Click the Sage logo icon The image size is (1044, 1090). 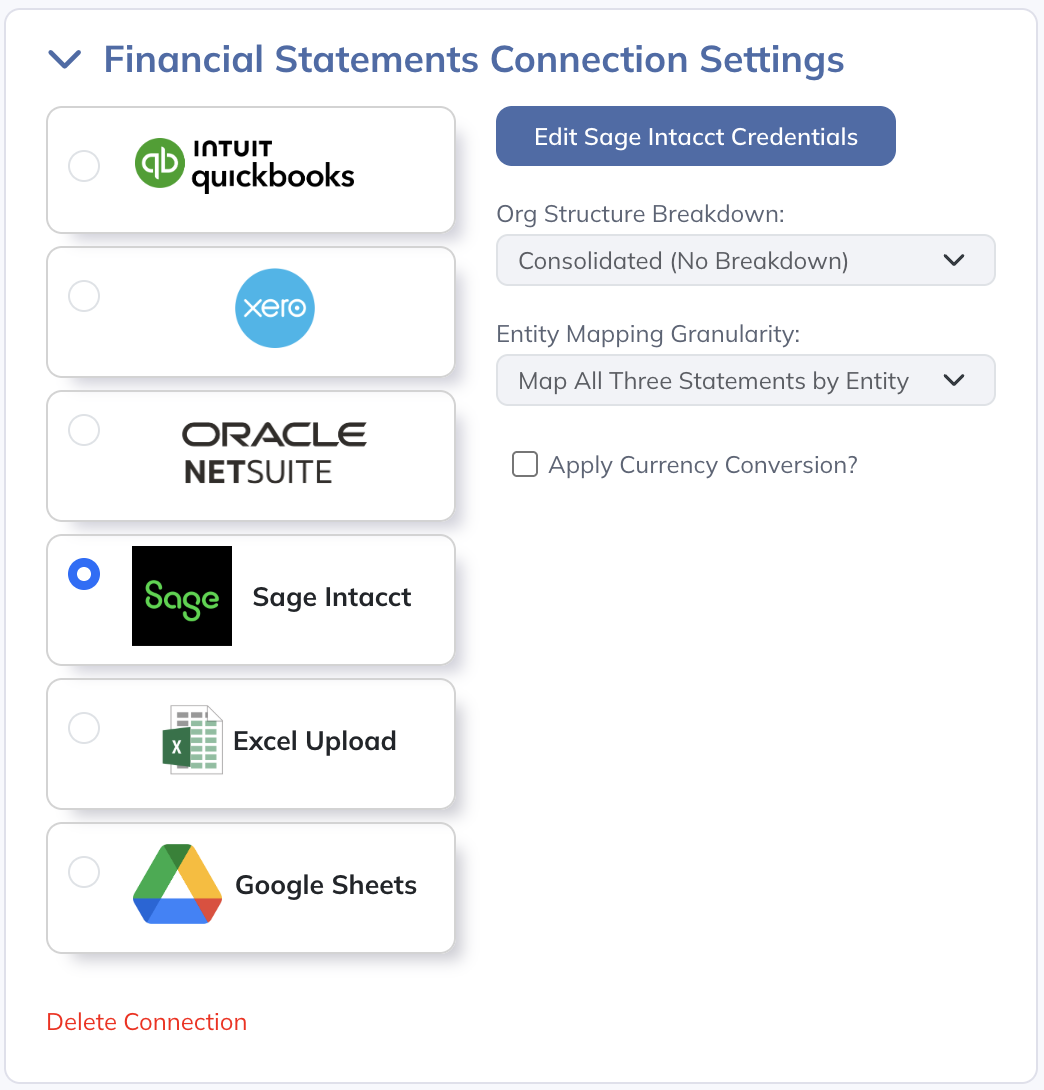[x=182, y=596]
